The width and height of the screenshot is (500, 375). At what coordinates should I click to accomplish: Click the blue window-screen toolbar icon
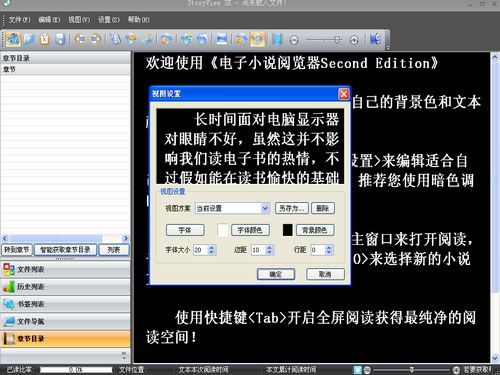(x=221, y=39)
